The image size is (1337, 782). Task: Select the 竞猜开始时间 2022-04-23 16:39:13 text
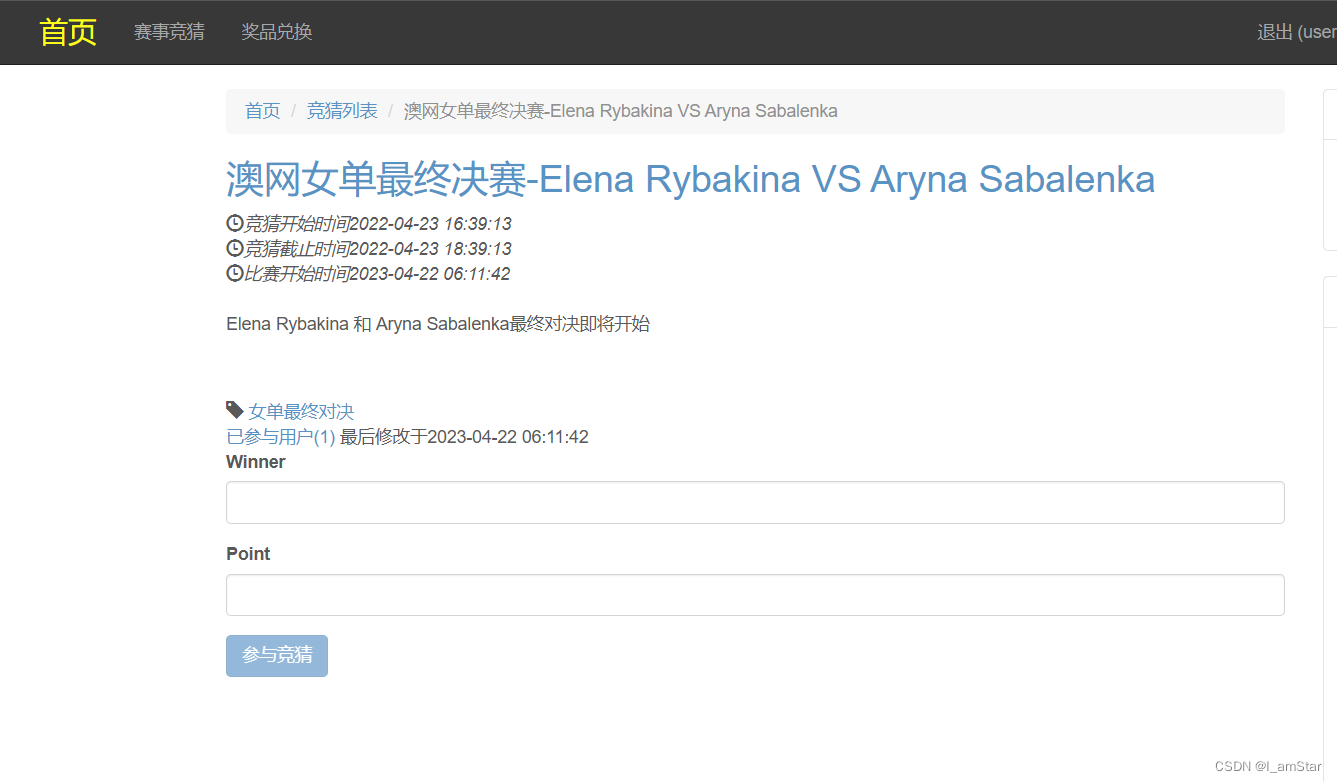point(378,223)
